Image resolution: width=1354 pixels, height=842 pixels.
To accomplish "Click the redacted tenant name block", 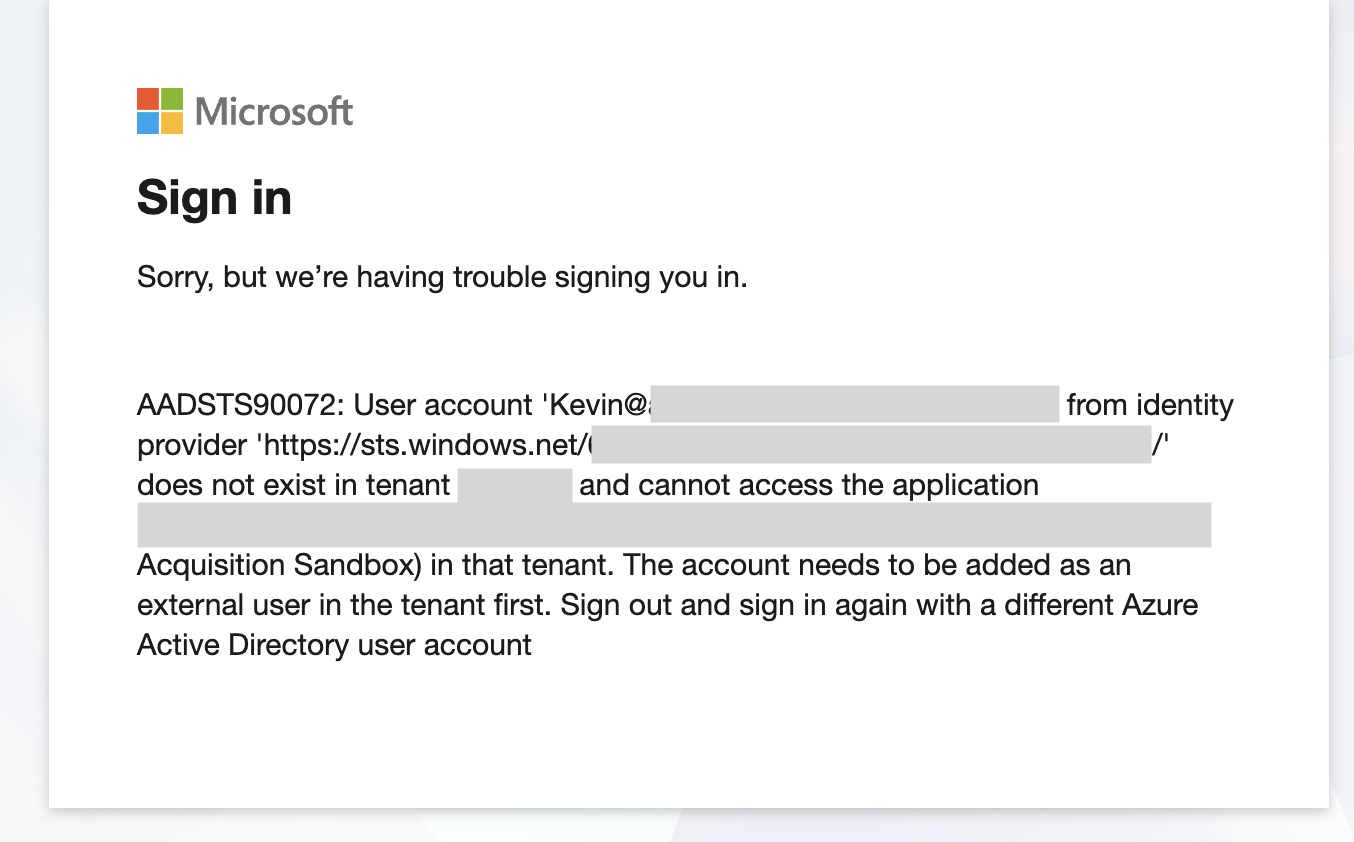I will click(x=515, y=485).
